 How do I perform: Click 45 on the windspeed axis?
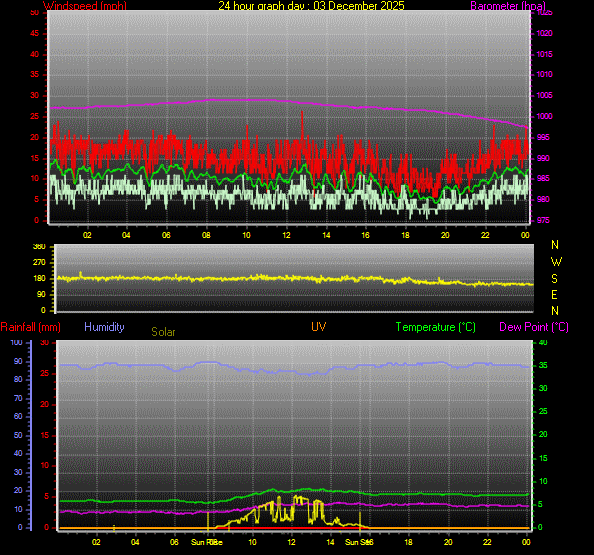[34, 33]
